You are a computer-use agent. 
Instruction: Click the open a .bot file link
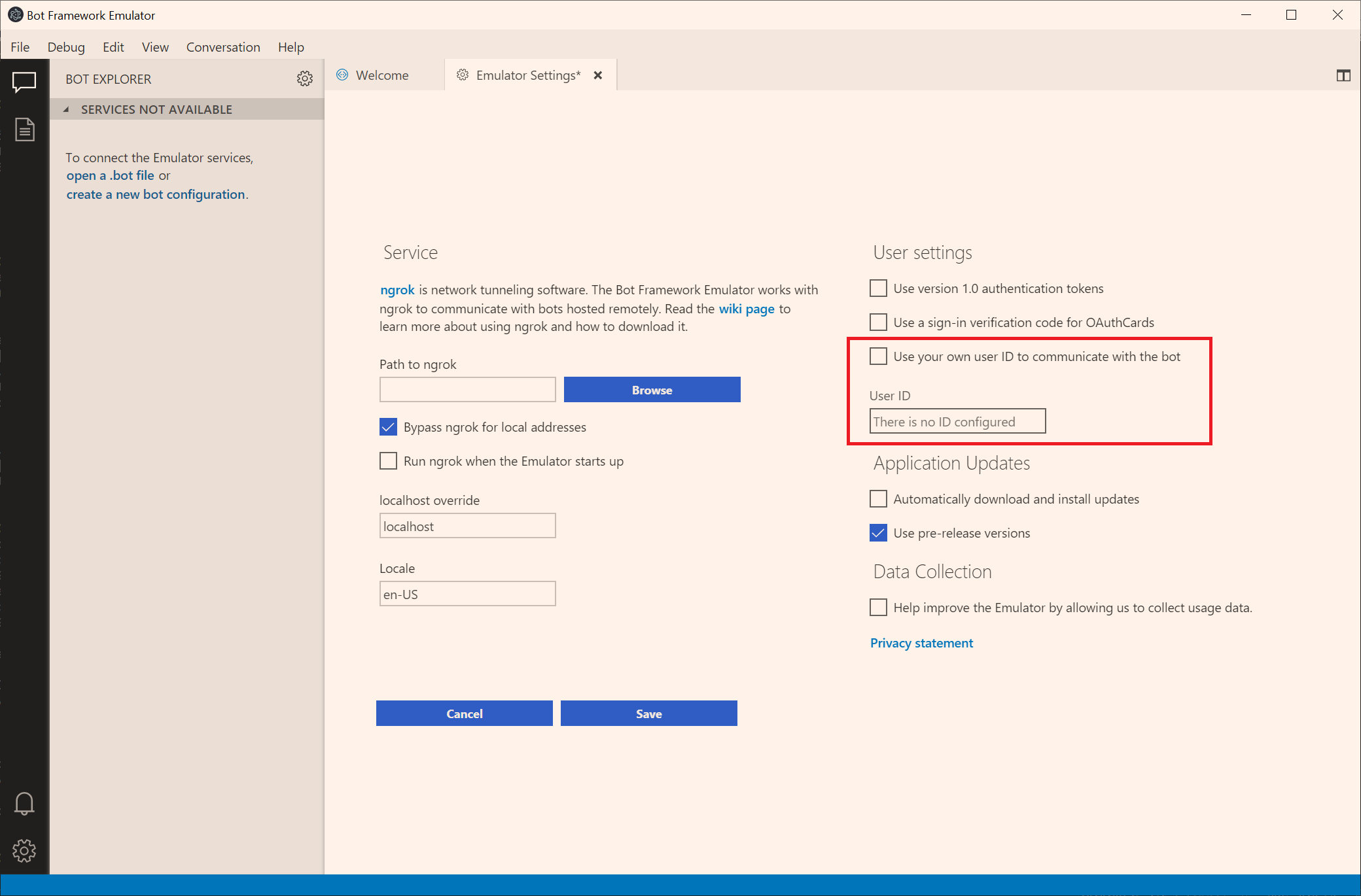110,175
